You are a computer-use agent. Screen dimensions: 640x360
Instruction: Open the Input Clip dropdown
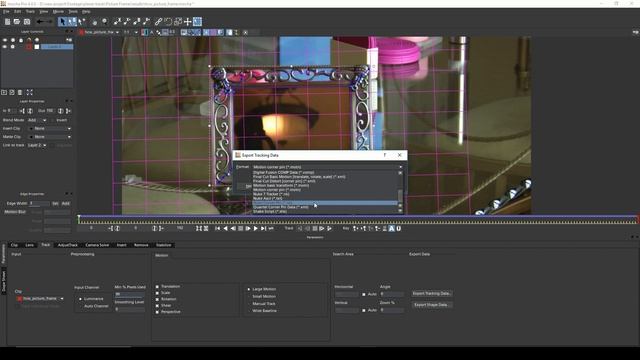click(x=40, y=299)
